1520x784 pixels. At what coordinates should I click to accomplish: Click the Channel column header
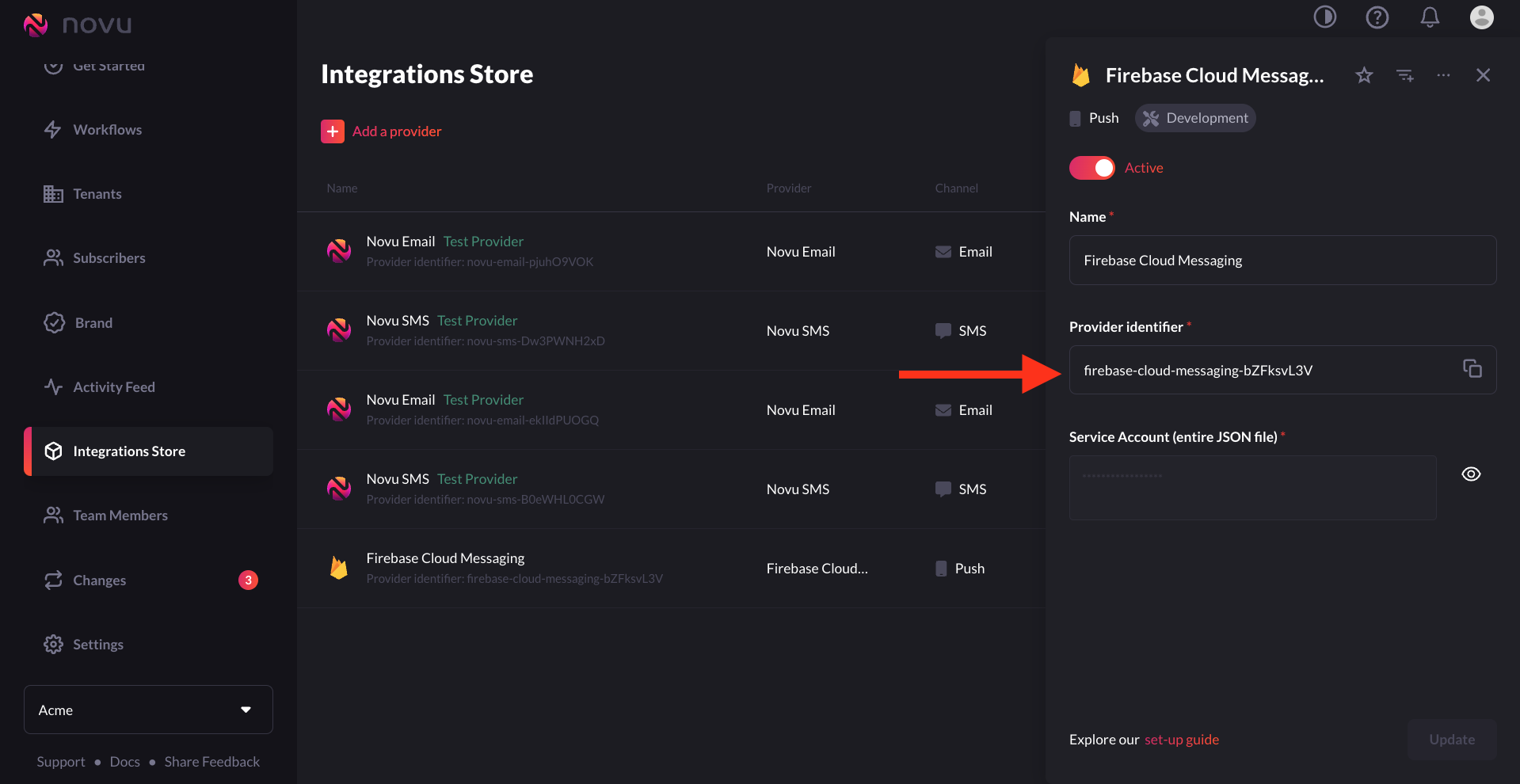click(x=956, y=188)
